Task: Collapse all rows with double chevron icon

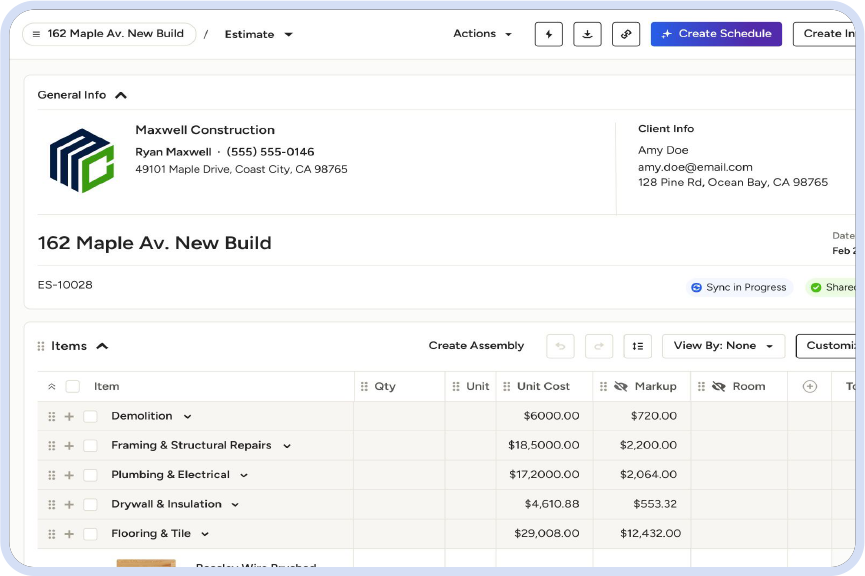Action: click(x=52, y=386)
